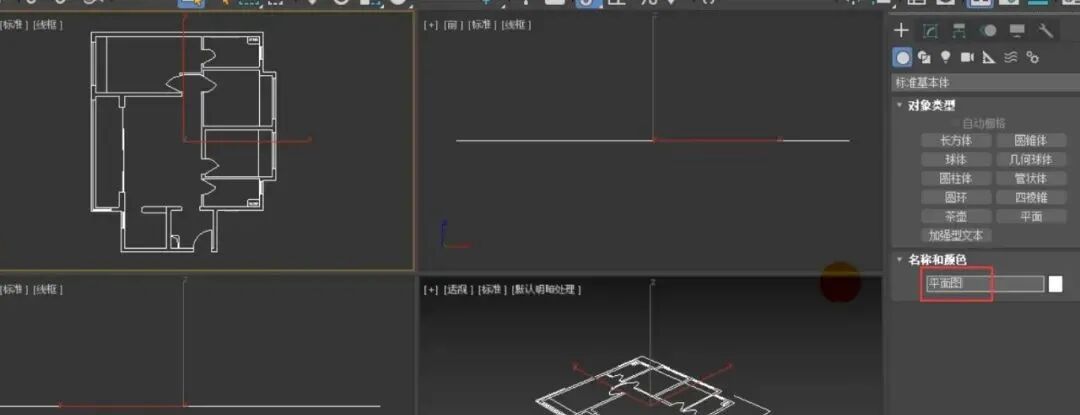Open the [标准] menu in front viewport
The height and width of the screenshot is (415, 1080).
481,25
